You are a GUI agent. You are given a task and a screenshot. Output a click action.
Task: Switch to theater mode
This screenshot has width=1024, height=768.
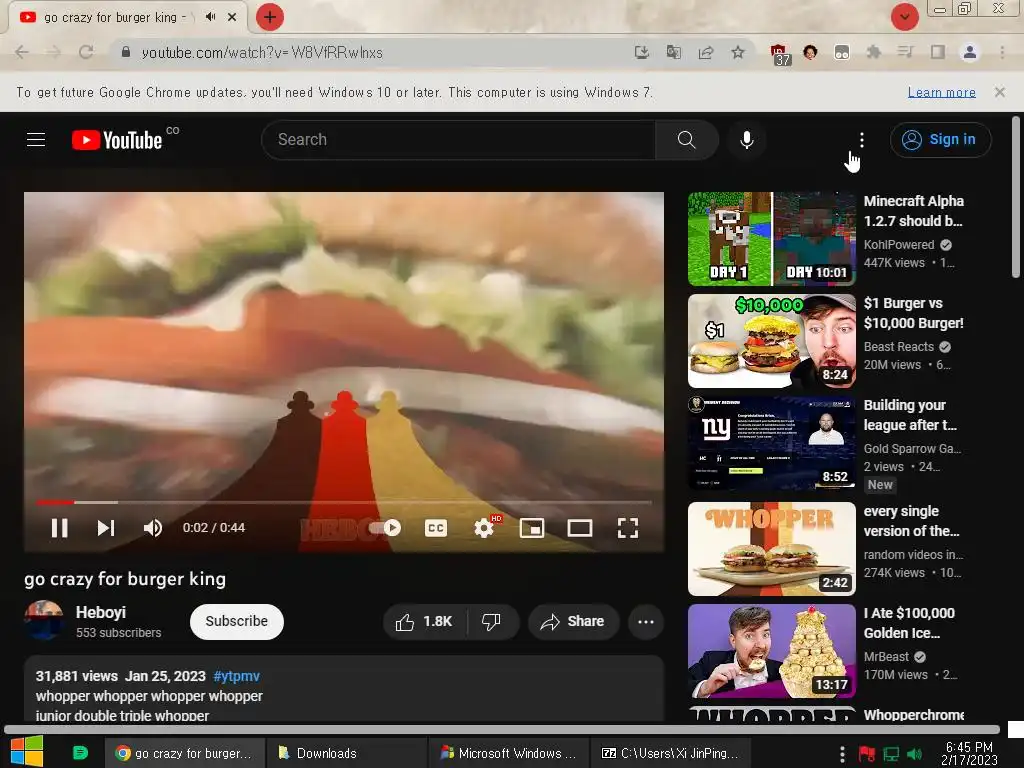pos(579,528)
